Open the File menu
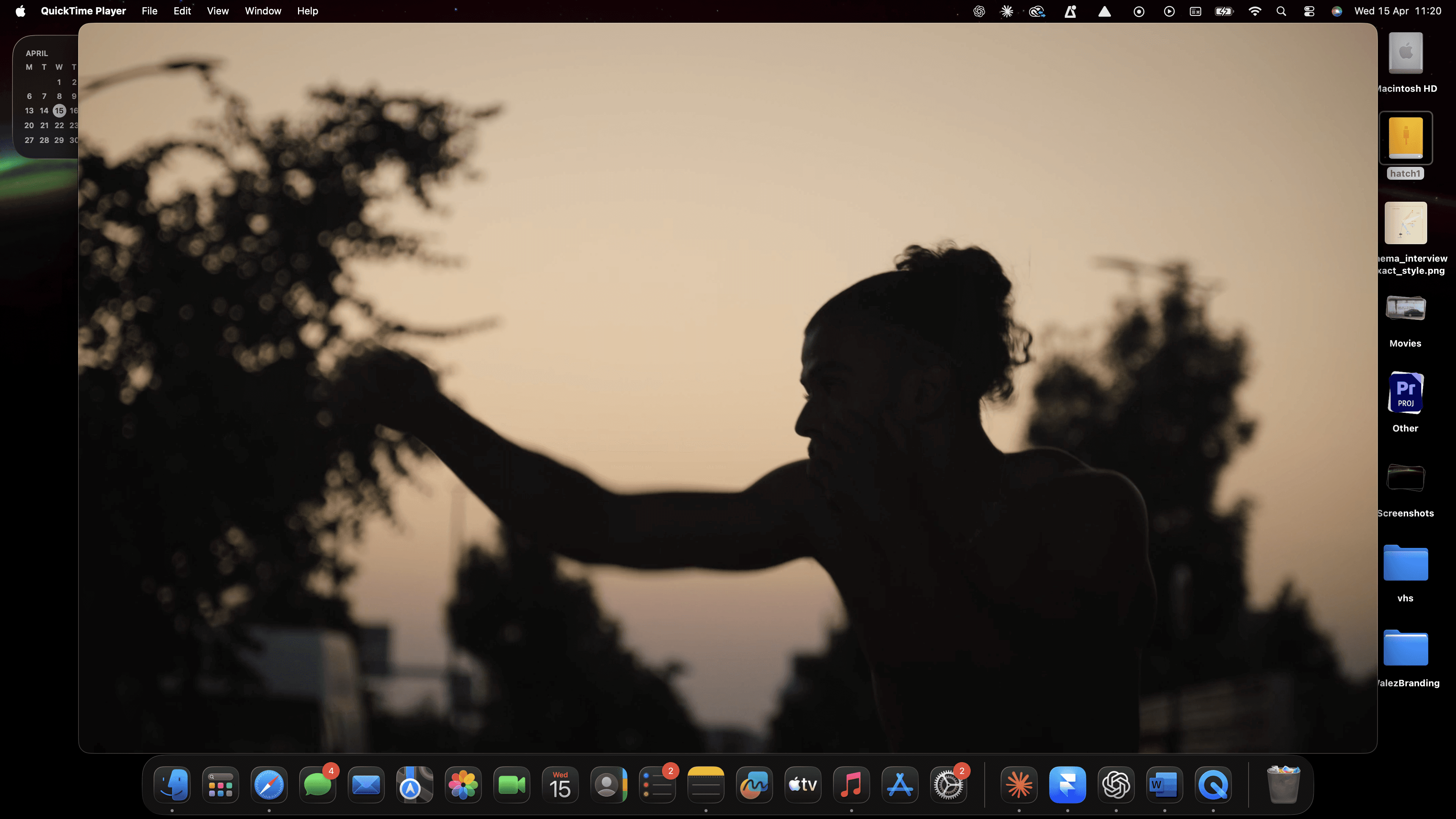 tap(149, 11)
